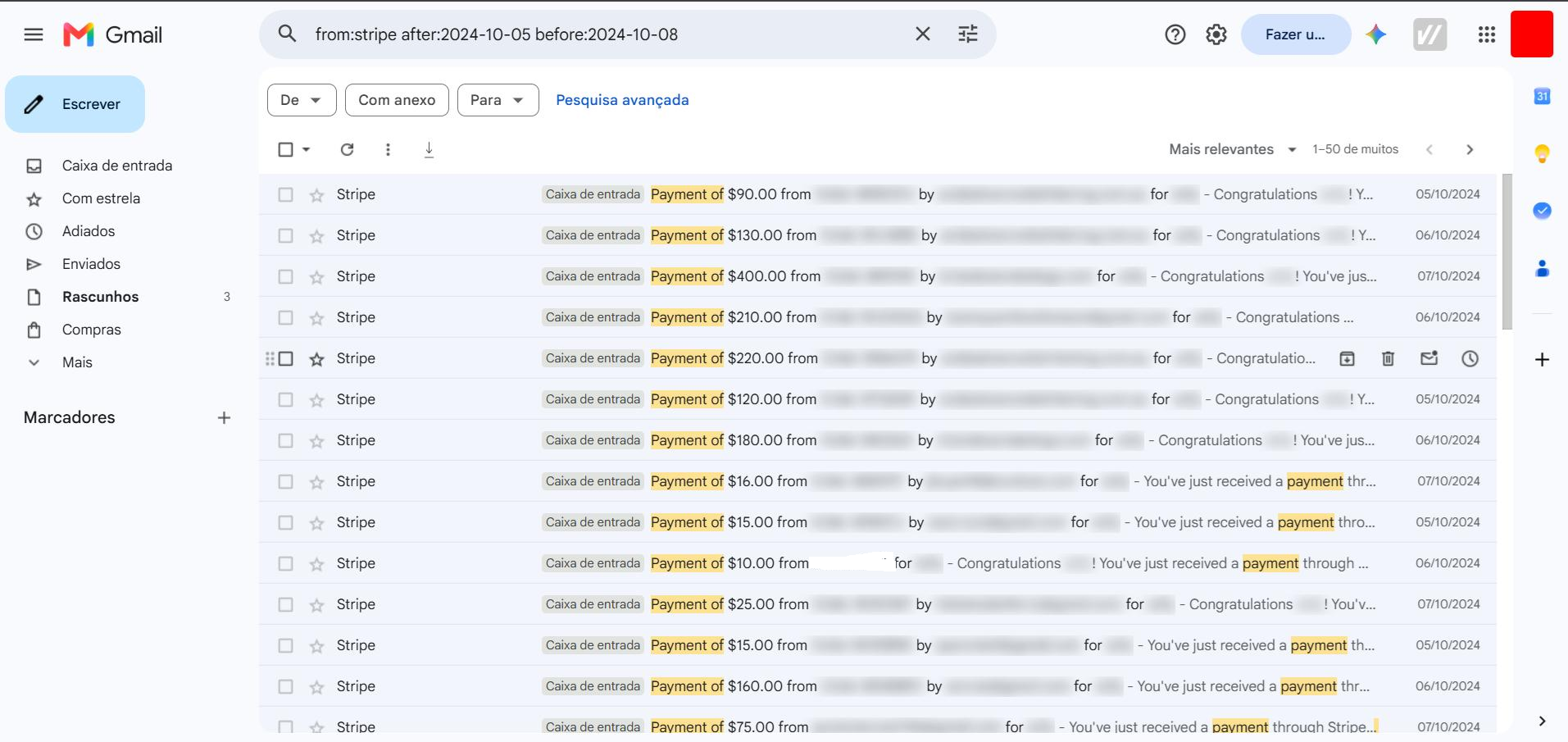The height and width of the screenshot is (742, 1568).
Task: Open the Payment of $25.00 email
Action: tap(877, 604)
